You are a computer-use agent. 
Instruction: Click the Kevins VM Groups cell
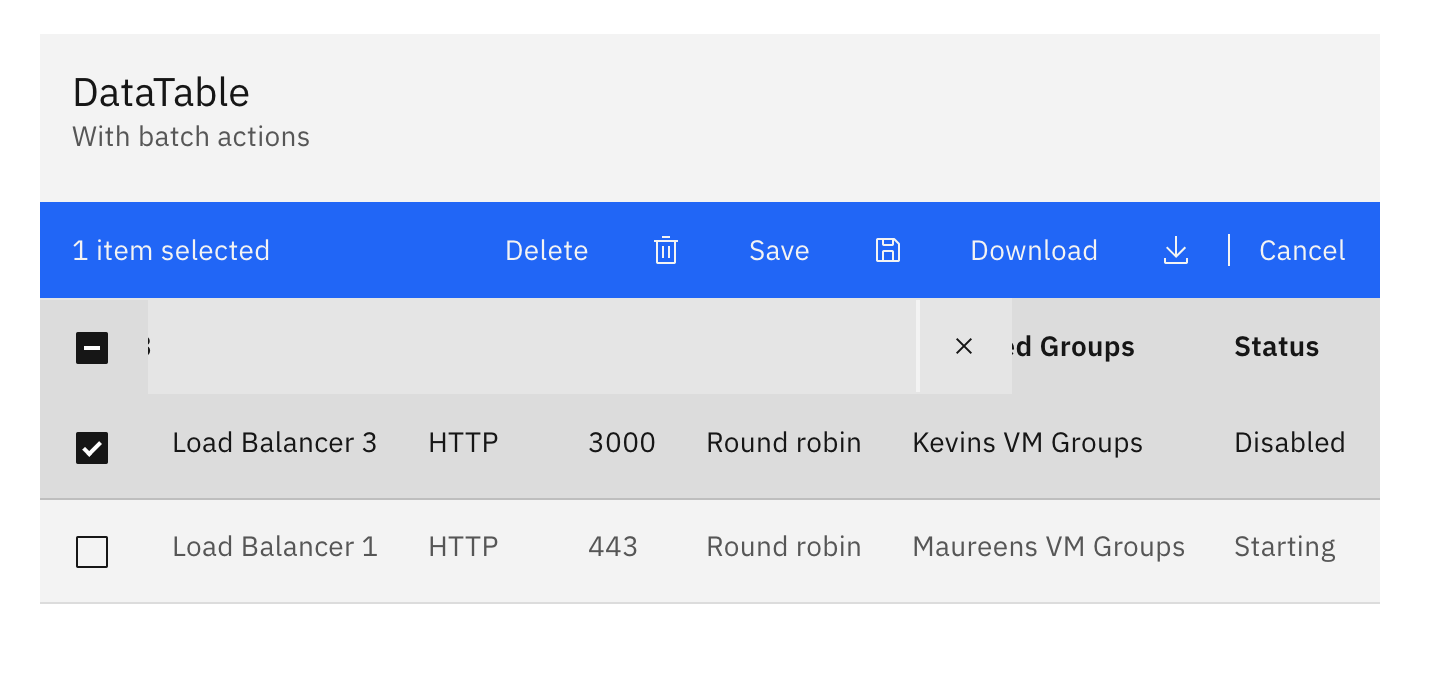pyautogui.click(x=1027, y=442)
